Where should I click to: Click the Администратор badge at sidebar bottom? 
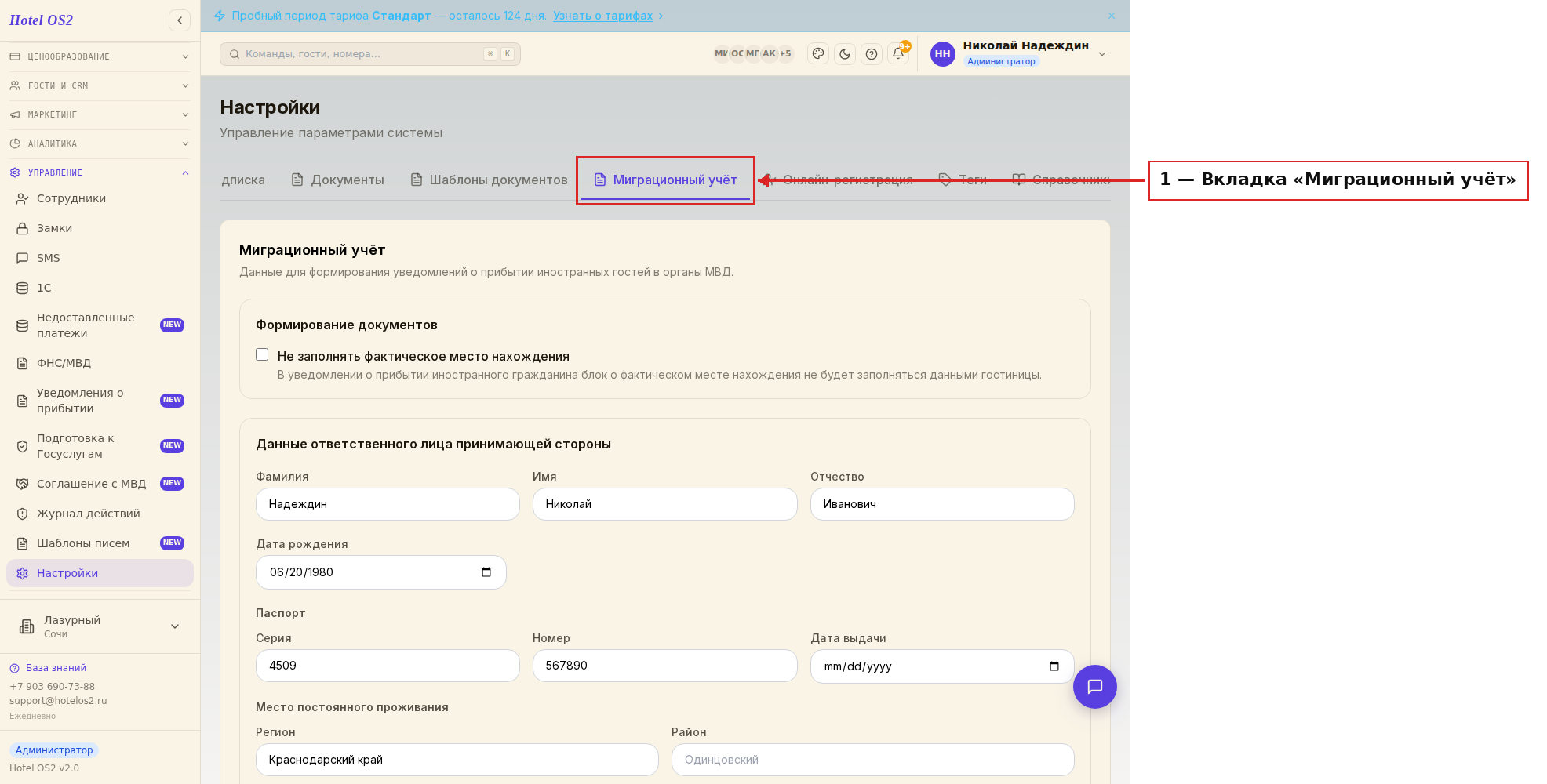pos(54,750)
